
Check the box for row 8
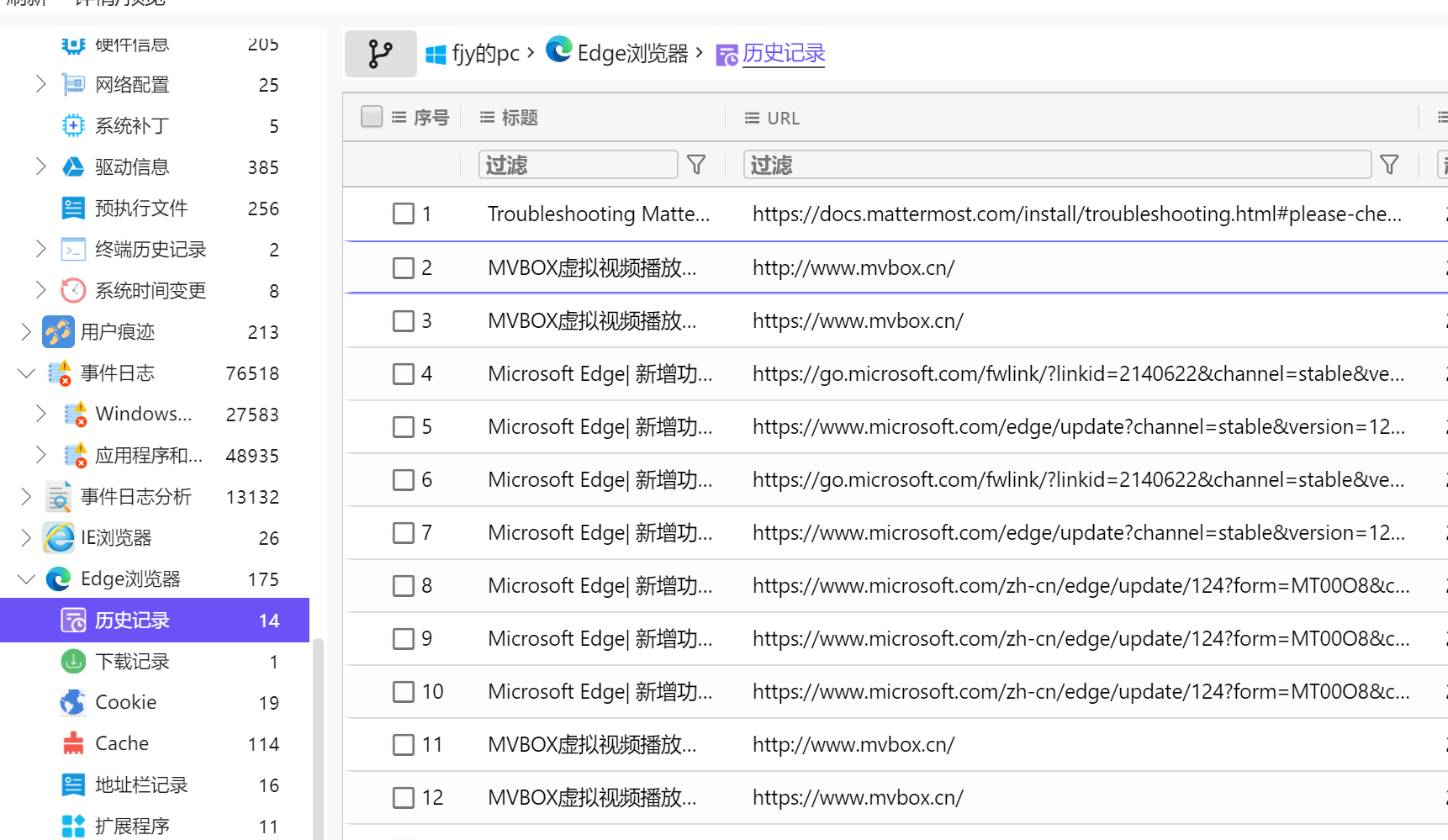pyautogui.click(x=404, y=585)
